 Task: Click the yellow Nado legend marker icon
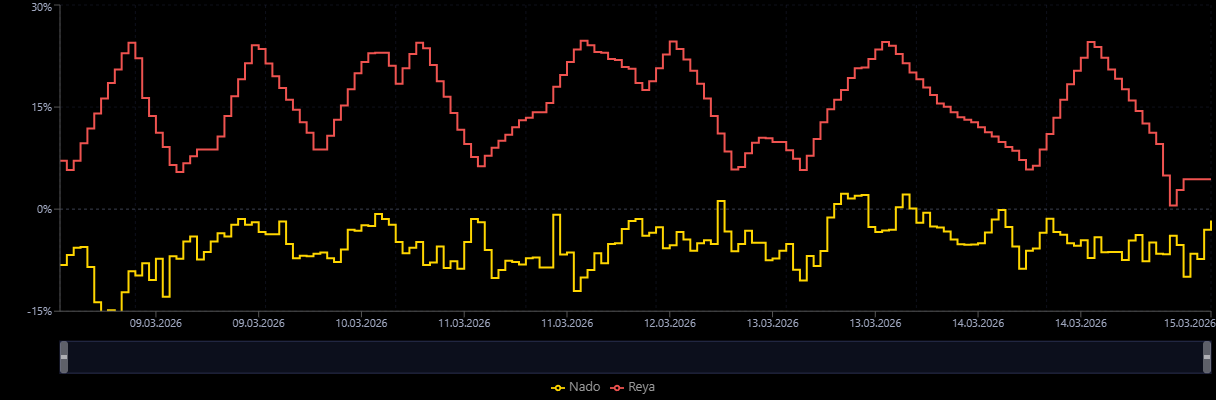click(558, 387)
